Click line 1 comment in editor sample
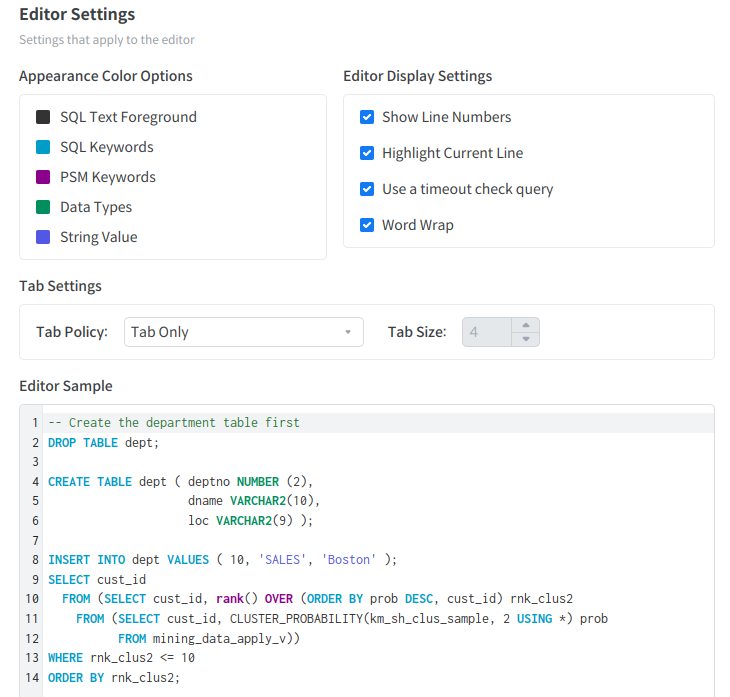The image size is (730, 697). [174, 423]
